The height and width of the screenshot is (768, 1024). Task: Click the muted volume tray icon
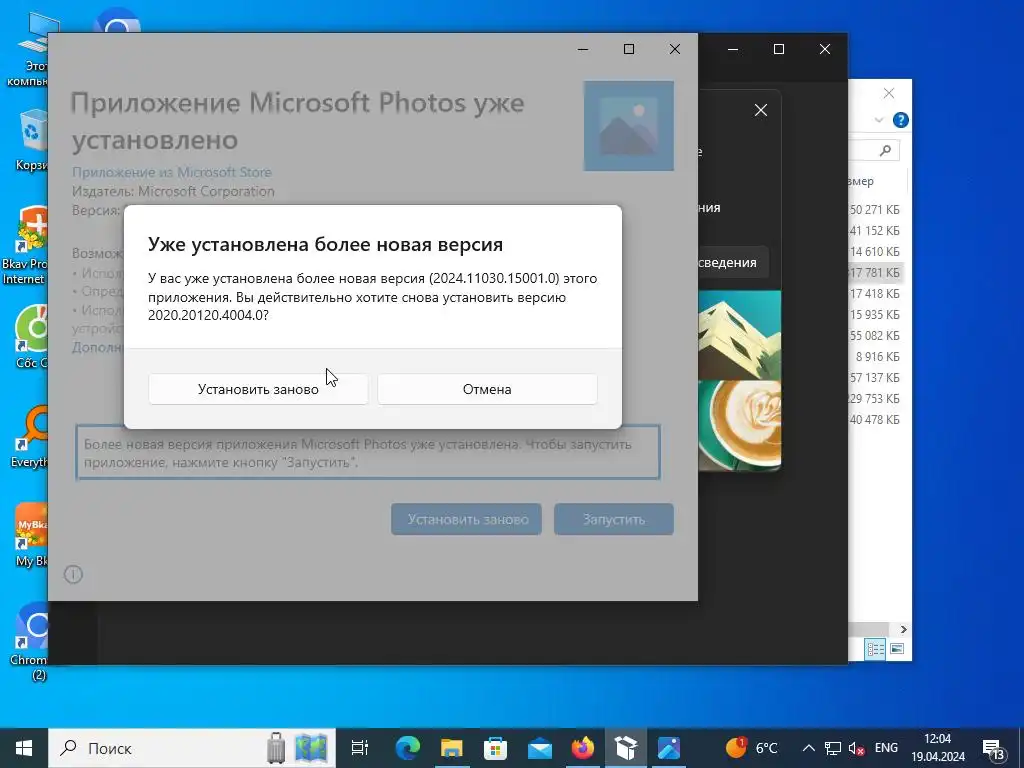[856, 748]
